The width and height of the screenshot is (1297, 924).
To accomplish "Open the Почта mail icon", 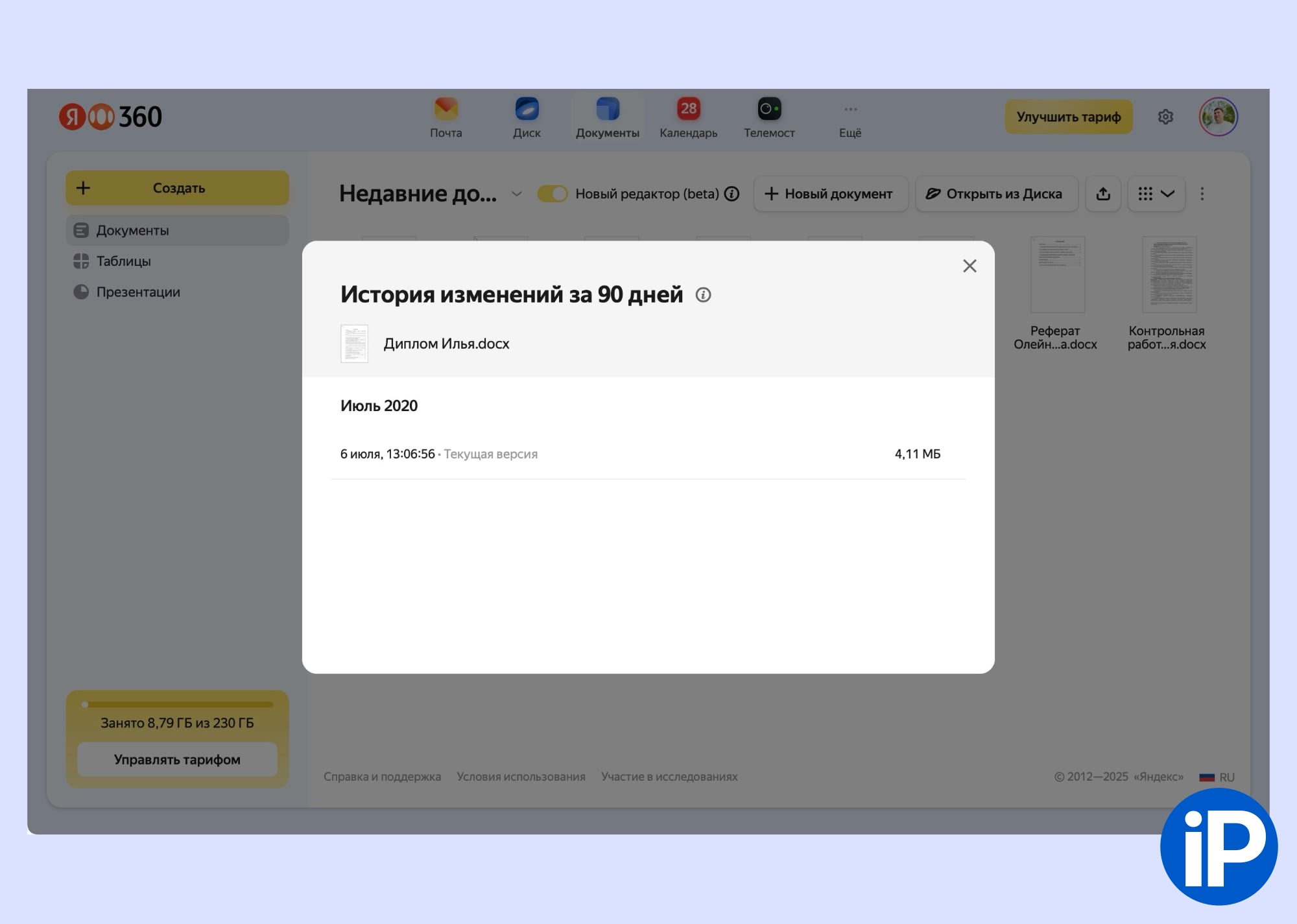I will tap(446, 110).
